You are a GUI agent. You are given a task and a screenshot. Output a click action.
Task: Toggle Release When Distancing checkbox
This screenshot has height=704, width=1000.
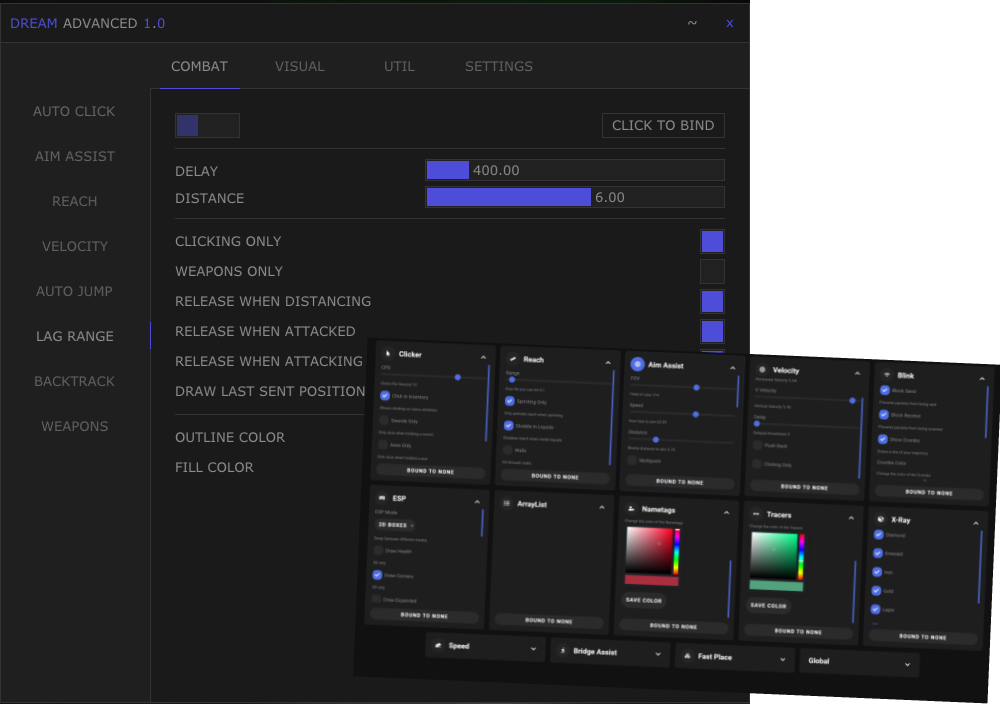click(712, 302)
